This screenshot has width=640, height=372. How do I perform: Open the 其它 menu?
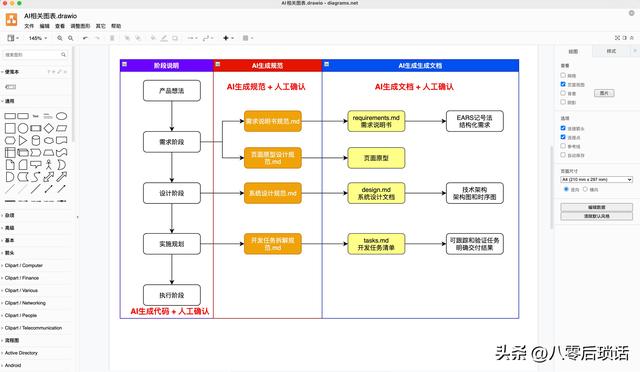pos(100,26)
